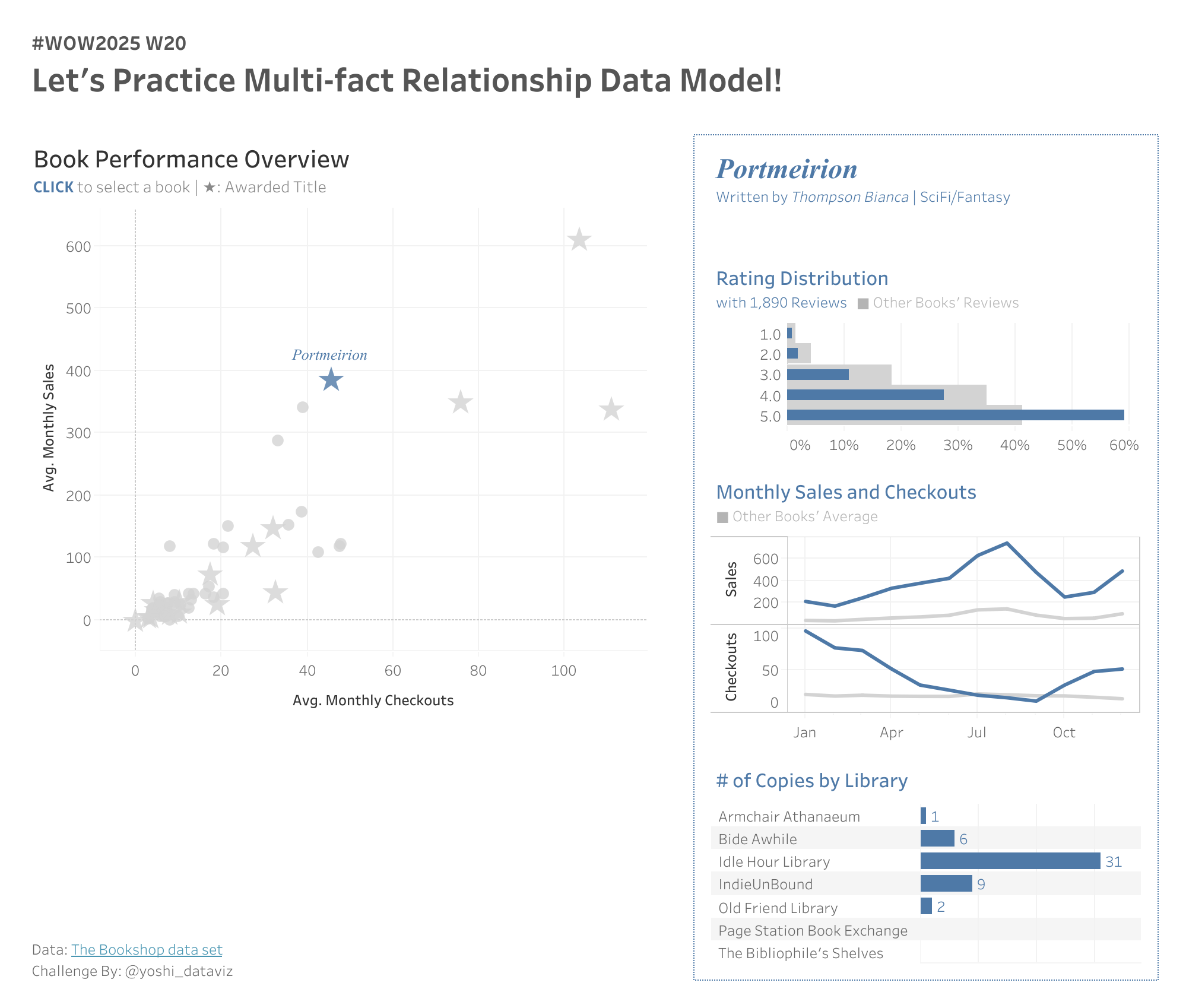Click the Bide Awhile copies bar
Image resolution: width=1186 pixels, height=1008 pixels.
click(937, 839)
